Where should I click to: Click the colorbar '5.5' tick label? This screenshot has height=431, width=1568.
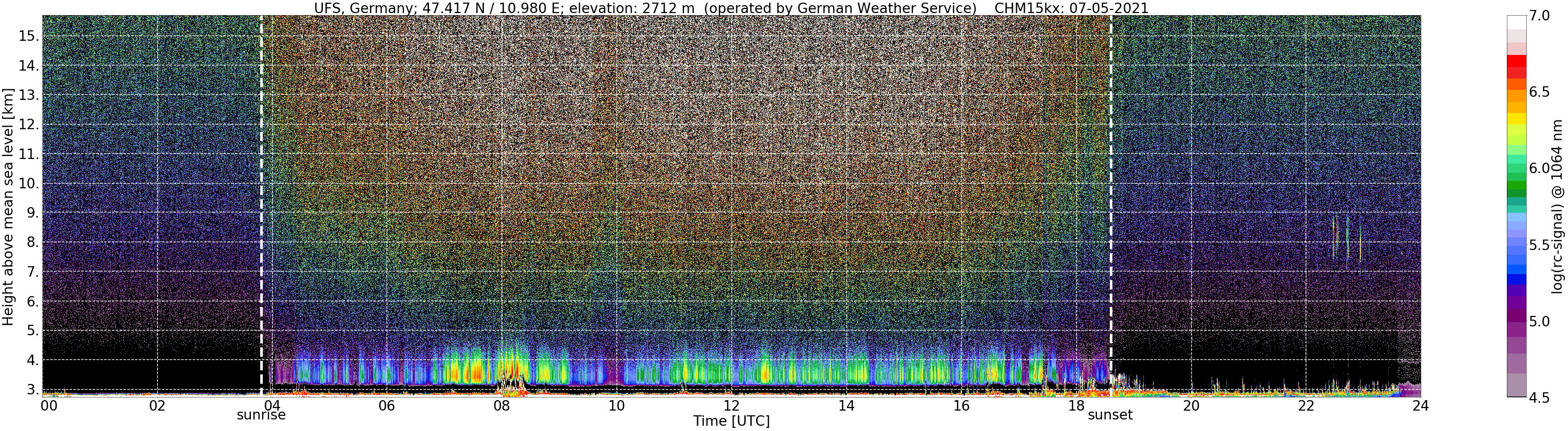coord(1539,244)
